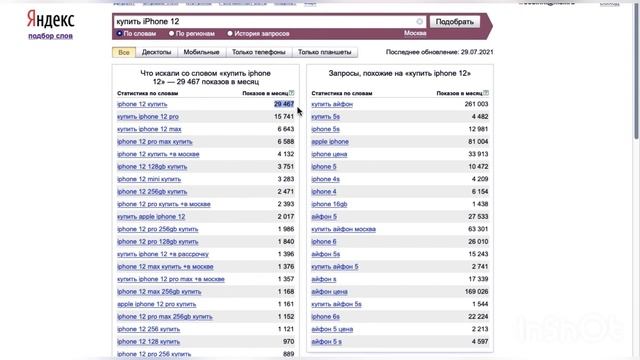Click the Яндекс logo

coord(51,19)
